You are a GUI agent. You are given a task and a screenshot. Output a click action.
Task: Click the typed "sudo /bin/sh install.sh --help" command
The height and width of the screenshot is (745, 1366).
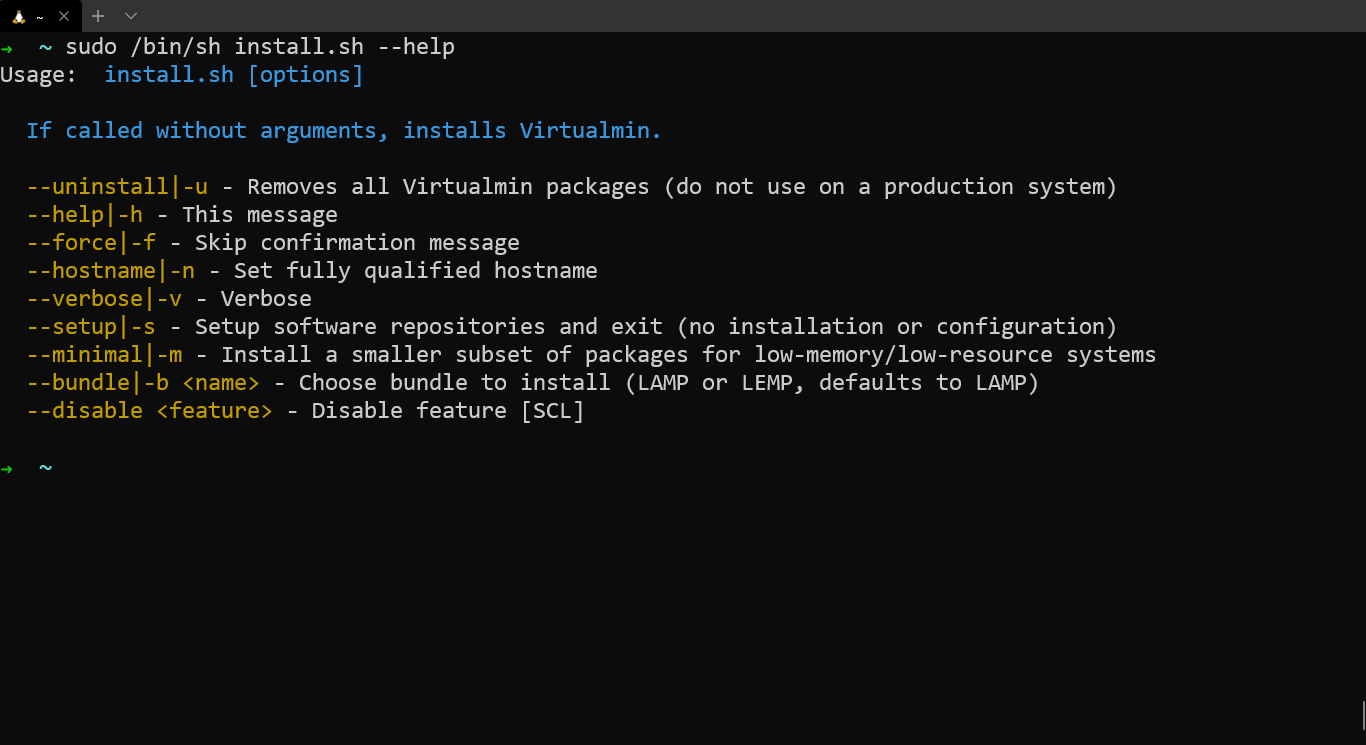(x=260, y=47)
